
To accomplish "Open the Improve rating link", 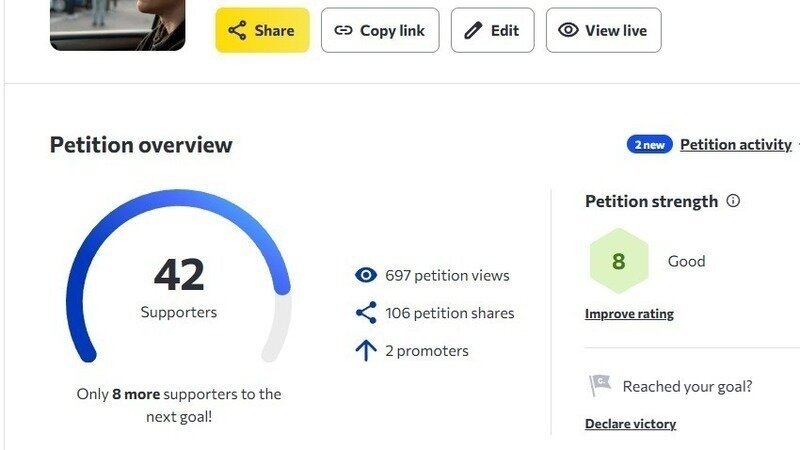I will click(x=629, y=313).
